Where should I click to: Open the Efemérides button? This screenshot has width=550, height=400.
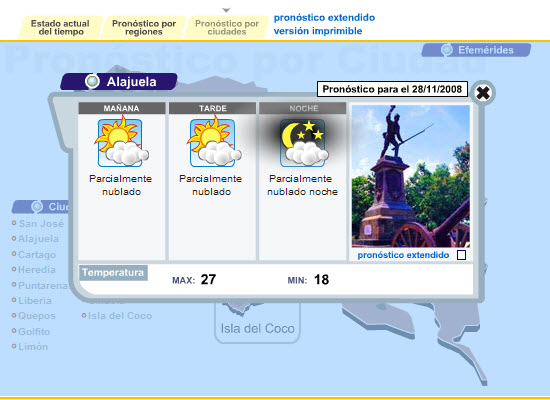[x=476, y=50]
